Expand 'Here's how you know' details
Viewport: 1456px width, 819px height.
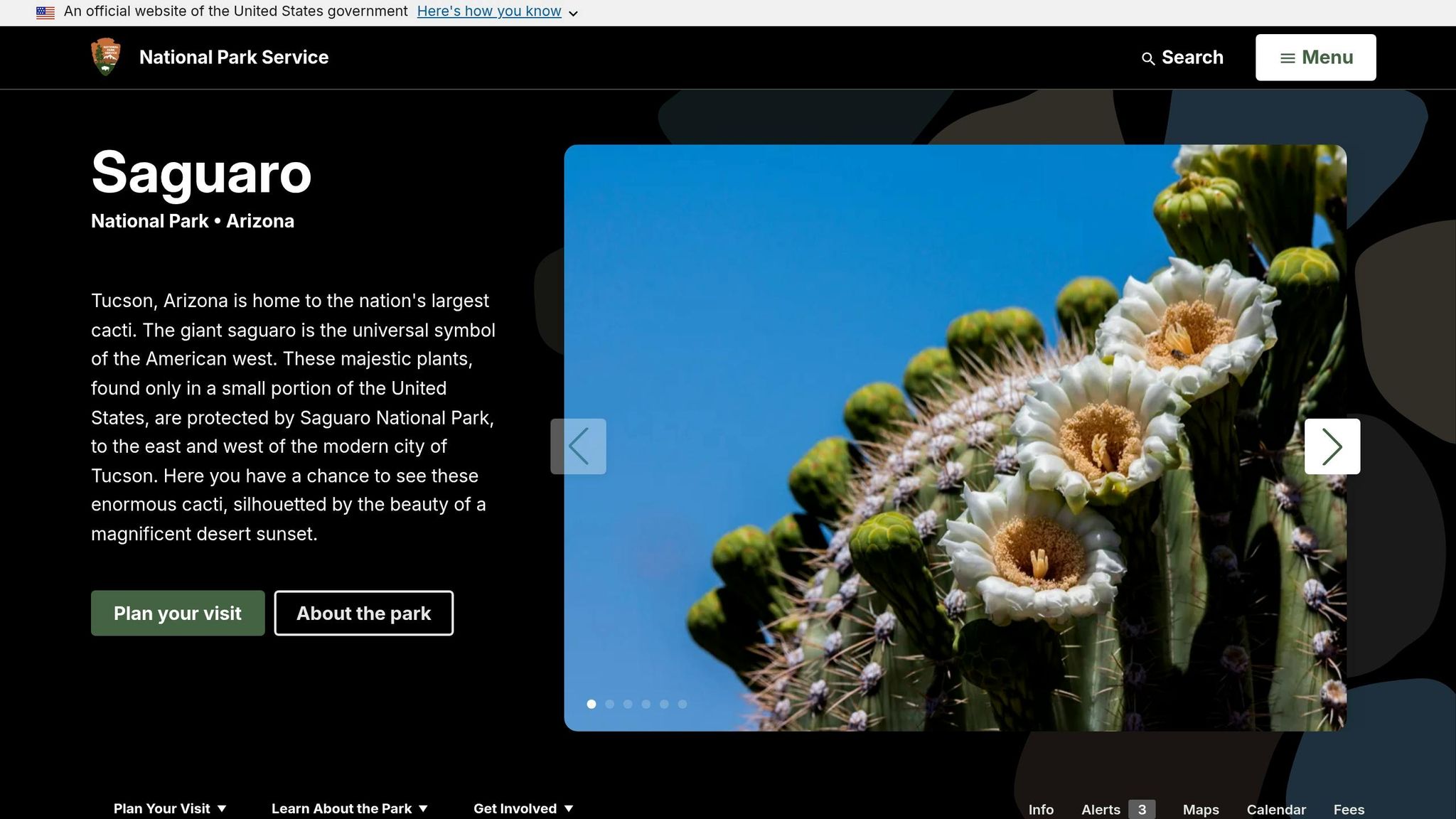pos(497,11)
